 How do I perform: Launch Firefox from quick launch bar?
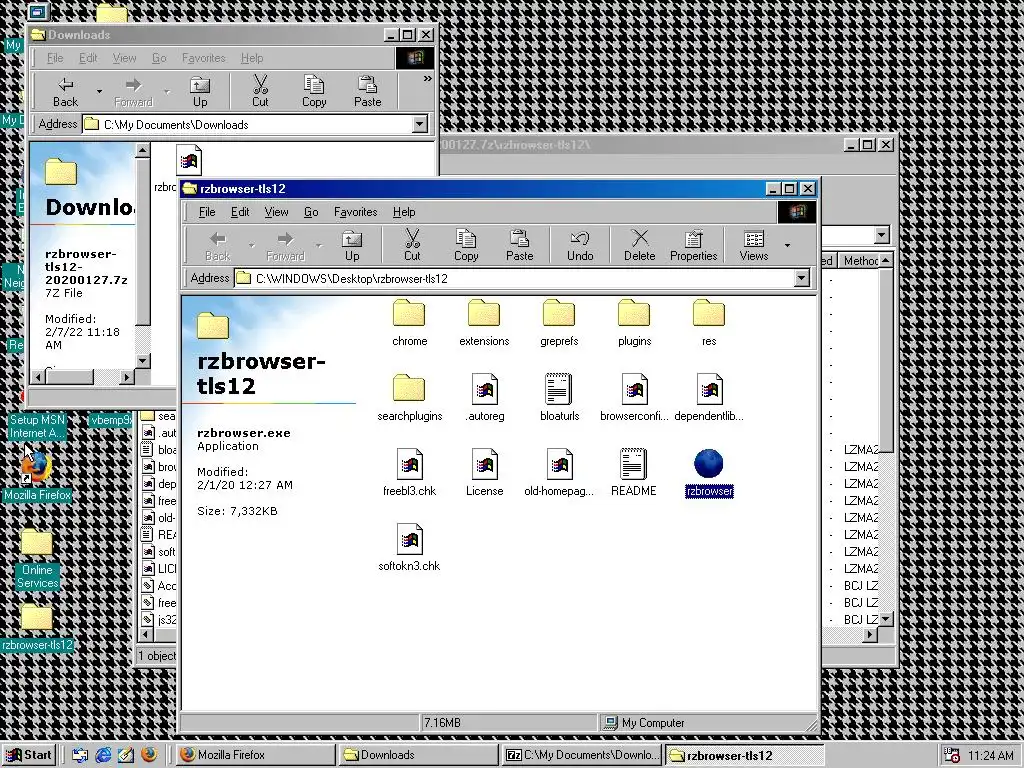coord(149,754)
